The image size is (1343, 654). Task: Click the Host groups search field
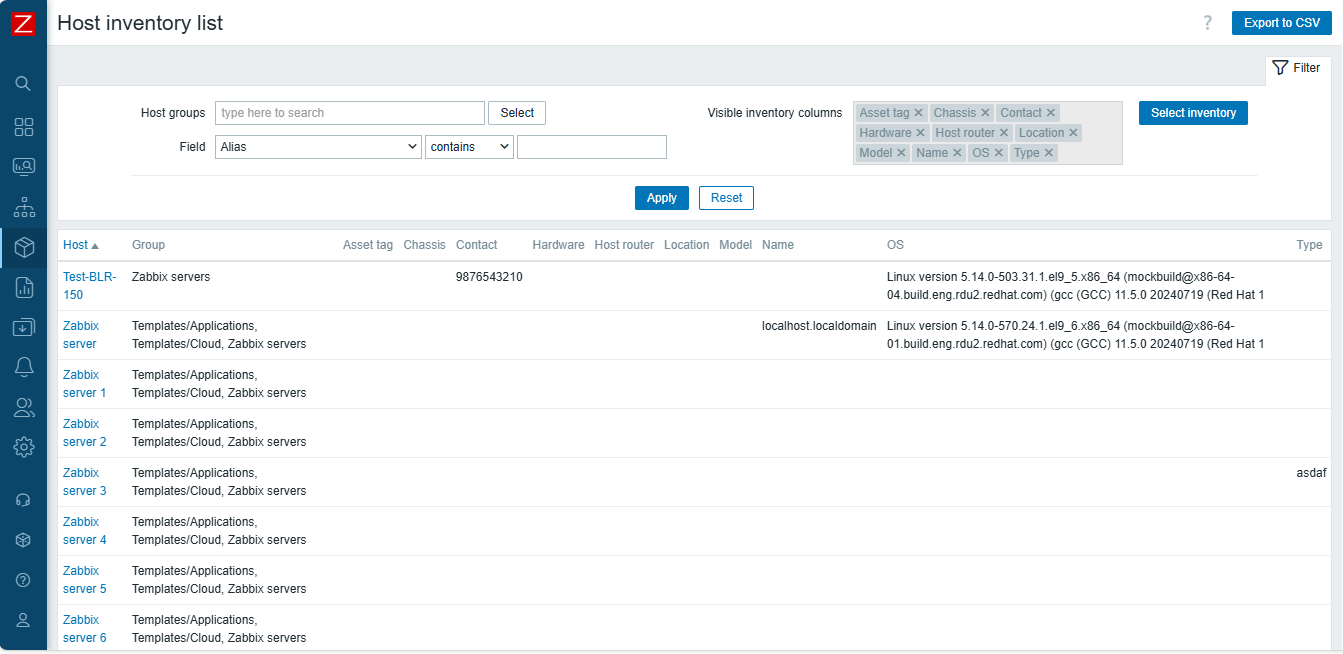point(349,113)
